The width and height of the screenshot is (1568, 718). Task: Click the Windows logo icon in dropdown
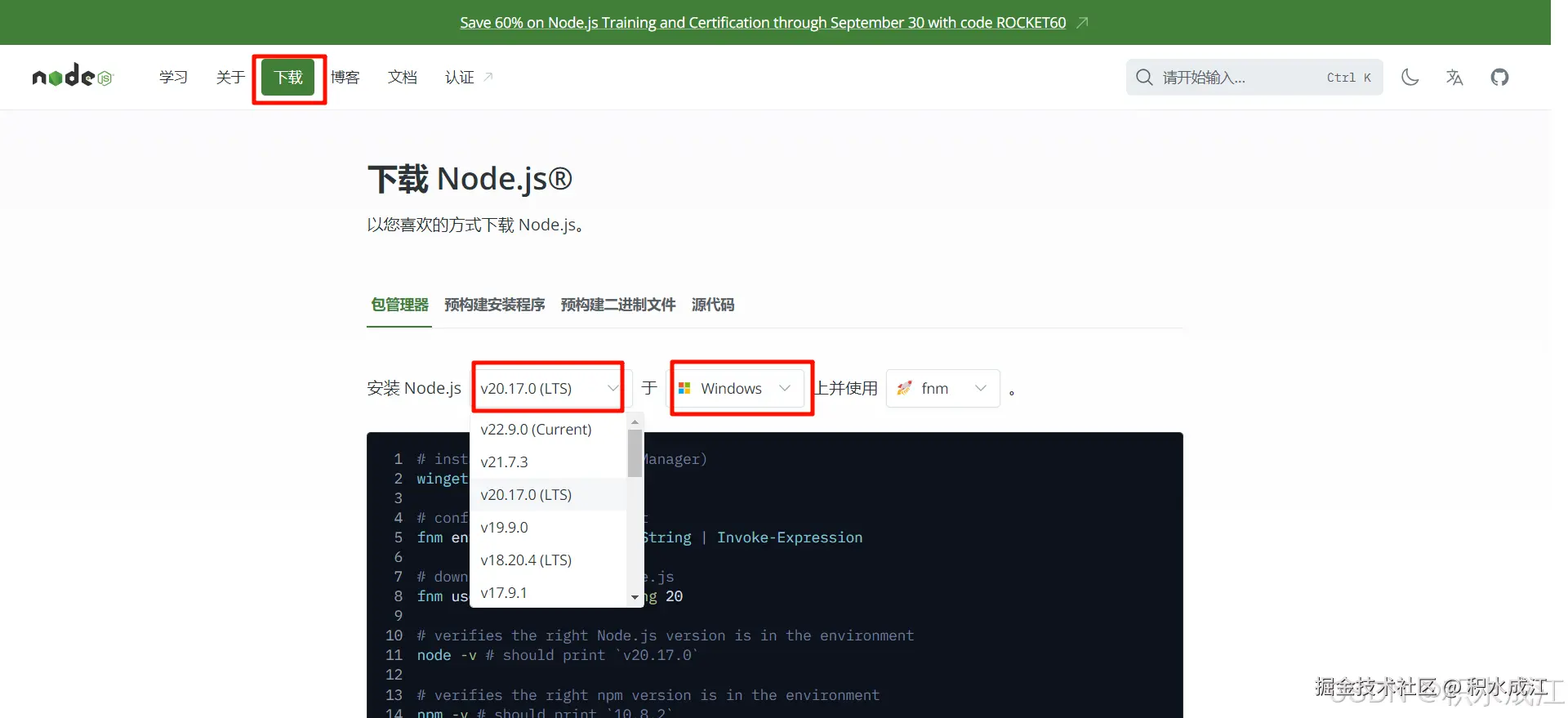tap(684, 388)
